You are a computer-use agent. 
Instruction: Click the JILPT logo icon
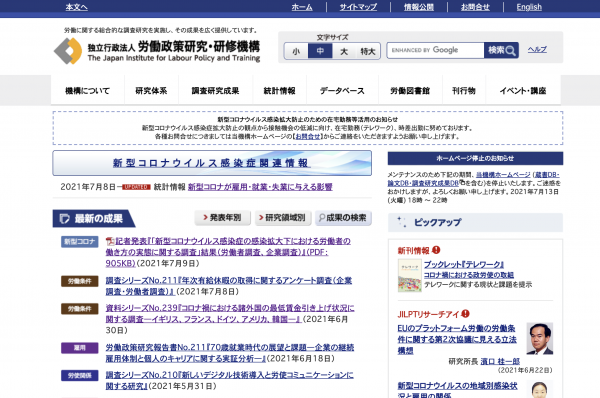[68, 51]
